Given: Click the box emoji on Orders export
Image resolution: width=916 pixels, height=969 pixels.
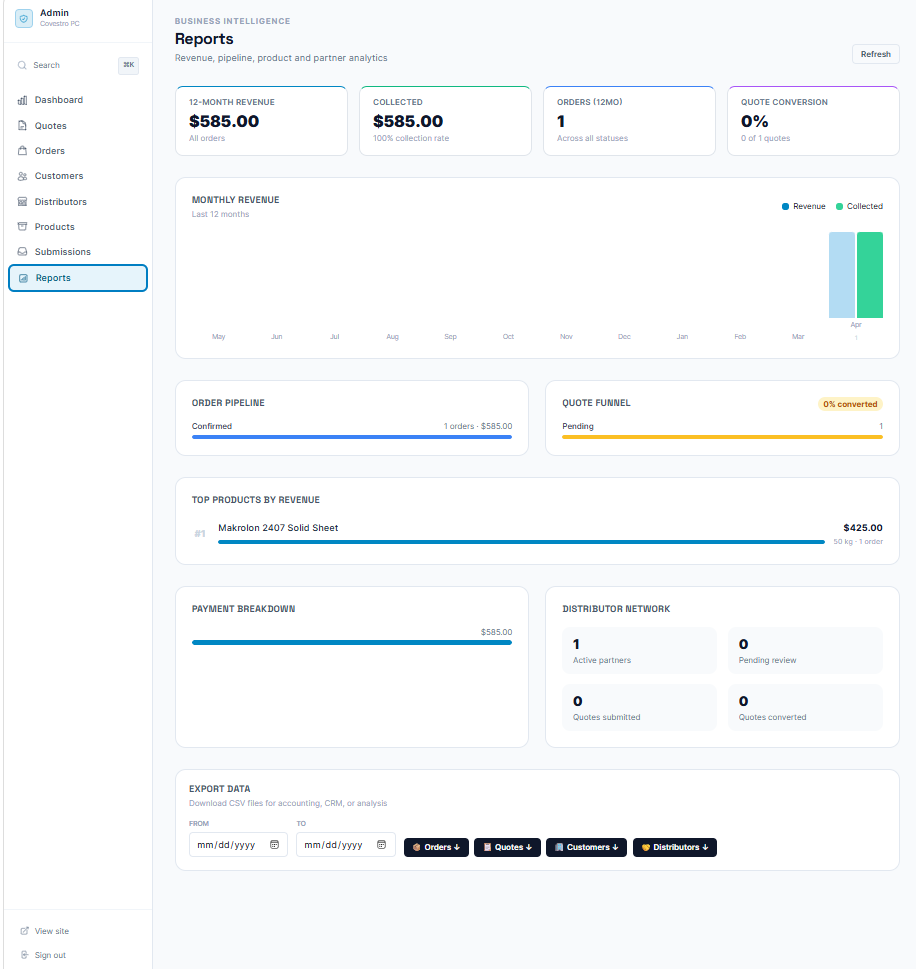Looking at the screenshot, I should [x=417, y=847].
